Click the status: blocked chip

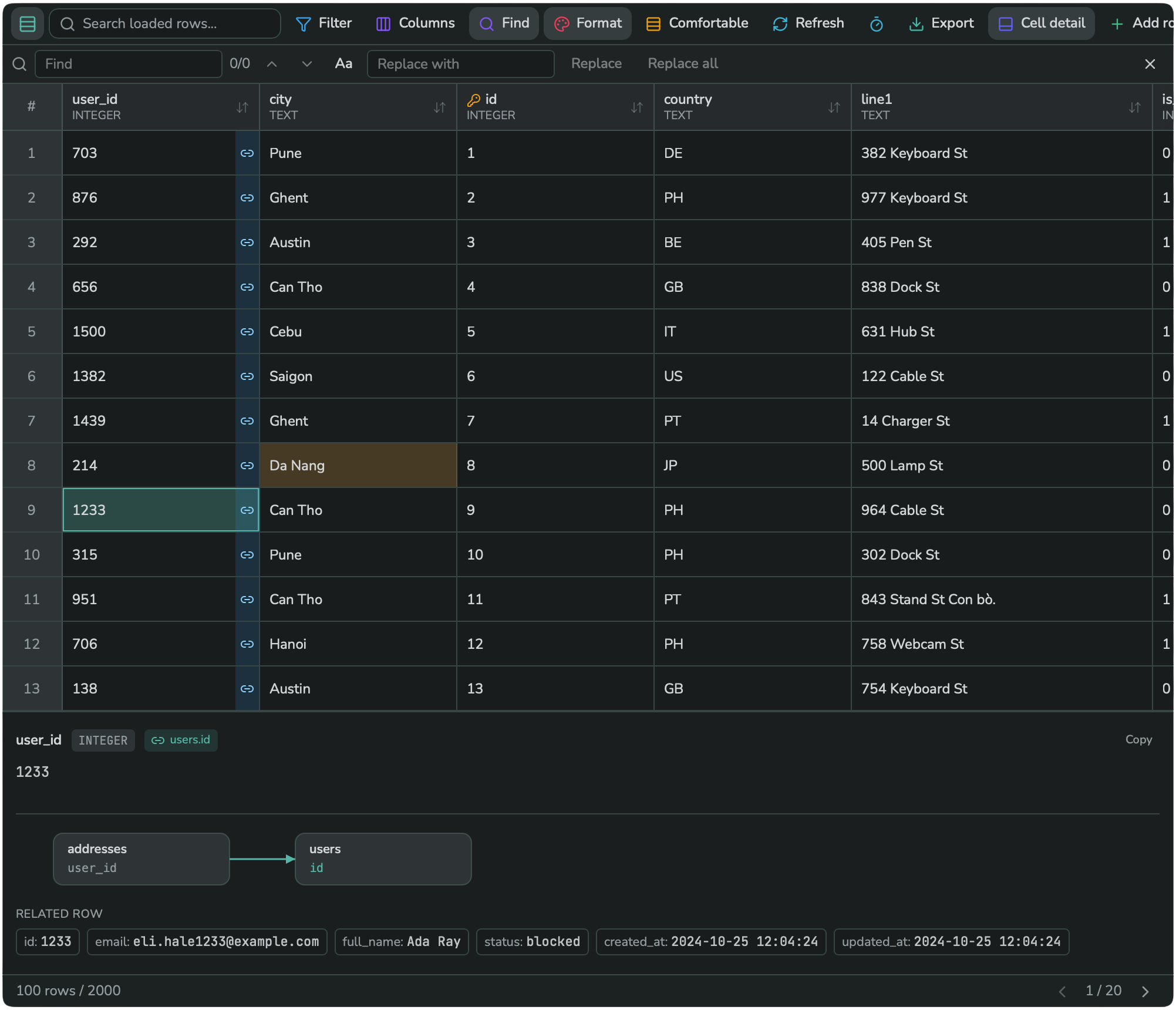[x=533, y=942]
